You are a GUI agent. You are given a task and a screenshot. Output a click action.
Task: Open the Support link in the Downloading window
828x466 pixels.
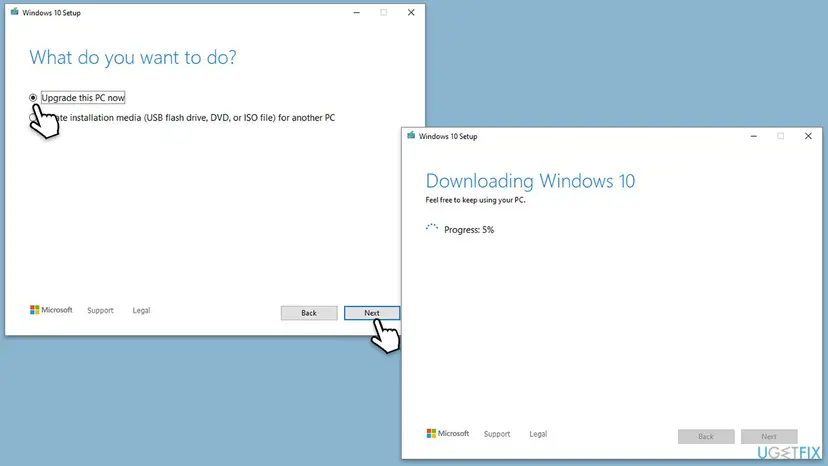(x=497, y=434)
